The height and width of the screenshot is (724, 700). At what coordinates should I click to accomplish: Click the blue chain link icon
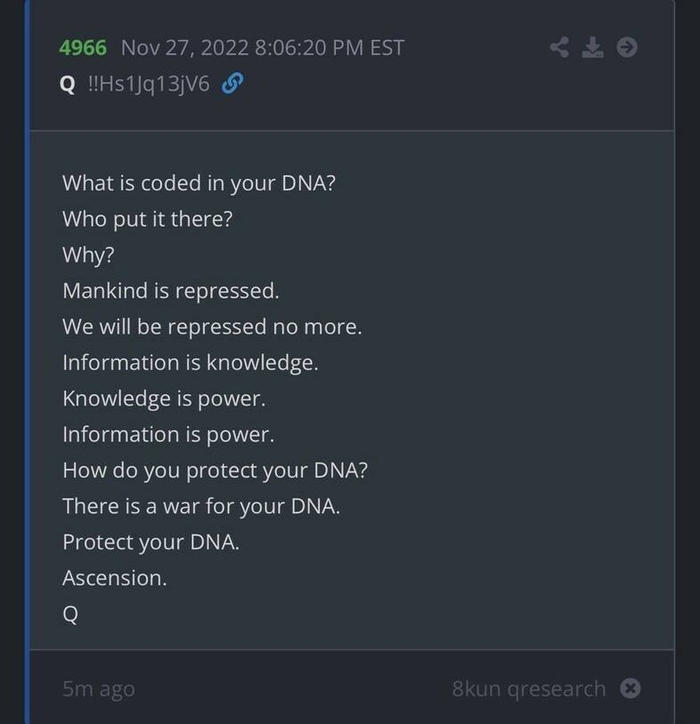(232, 84)
